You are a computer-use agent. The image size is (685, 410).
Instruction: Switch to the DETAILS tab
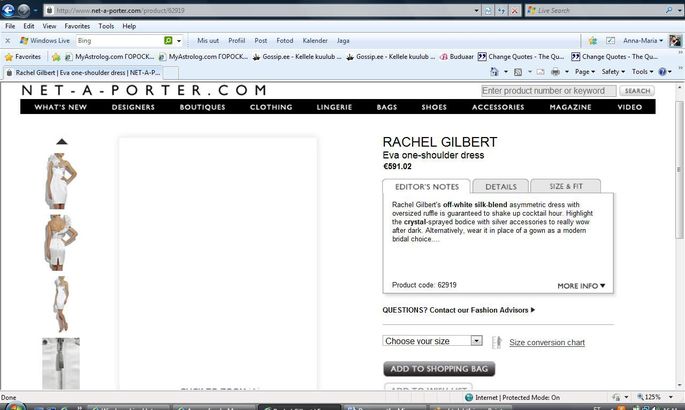click(501, 186)
